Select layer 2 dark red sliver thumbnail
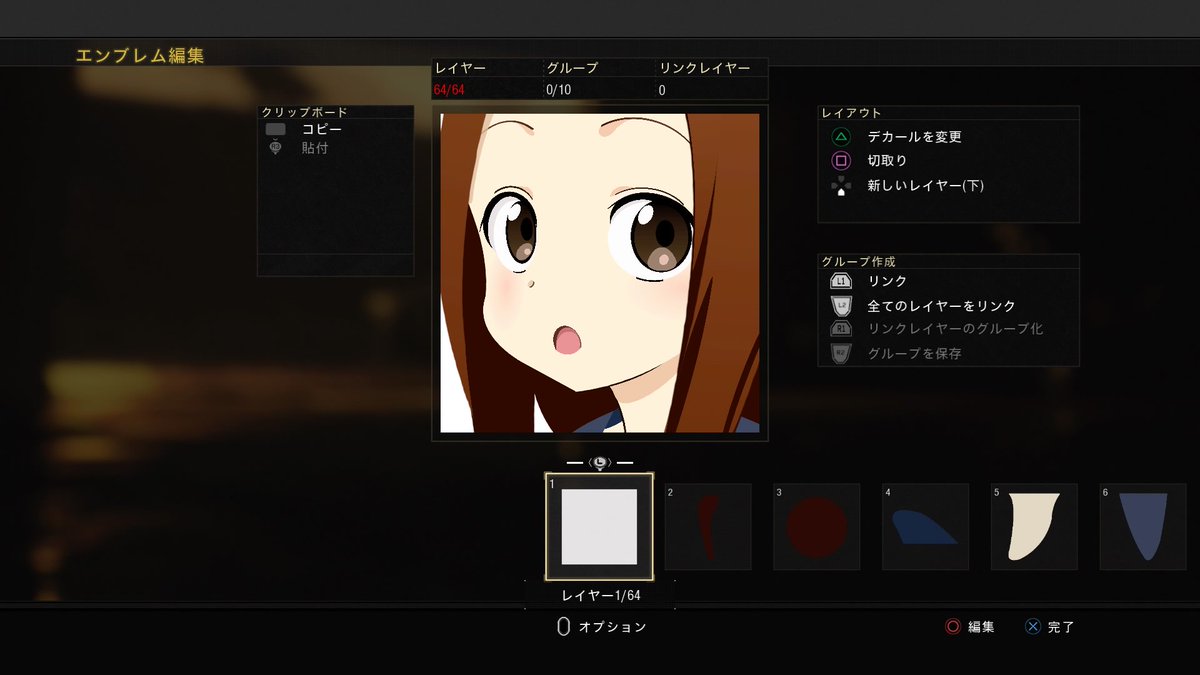The height and width of the screenshot is (675, 1200). click(x=708, y=527)
